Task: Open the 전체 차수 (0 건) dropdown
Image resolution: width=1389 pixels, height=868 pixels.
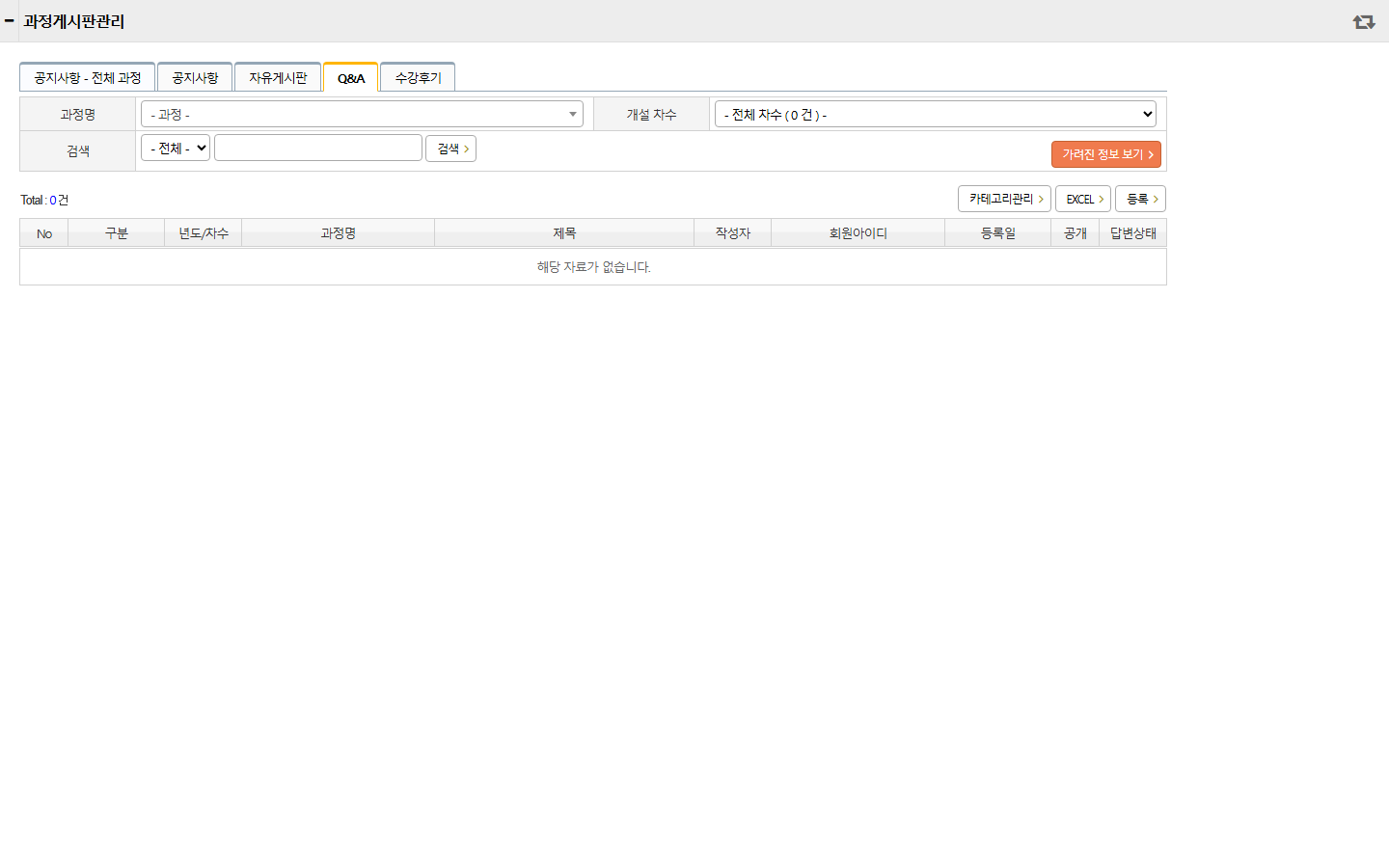Action: (x=936, y=114)
